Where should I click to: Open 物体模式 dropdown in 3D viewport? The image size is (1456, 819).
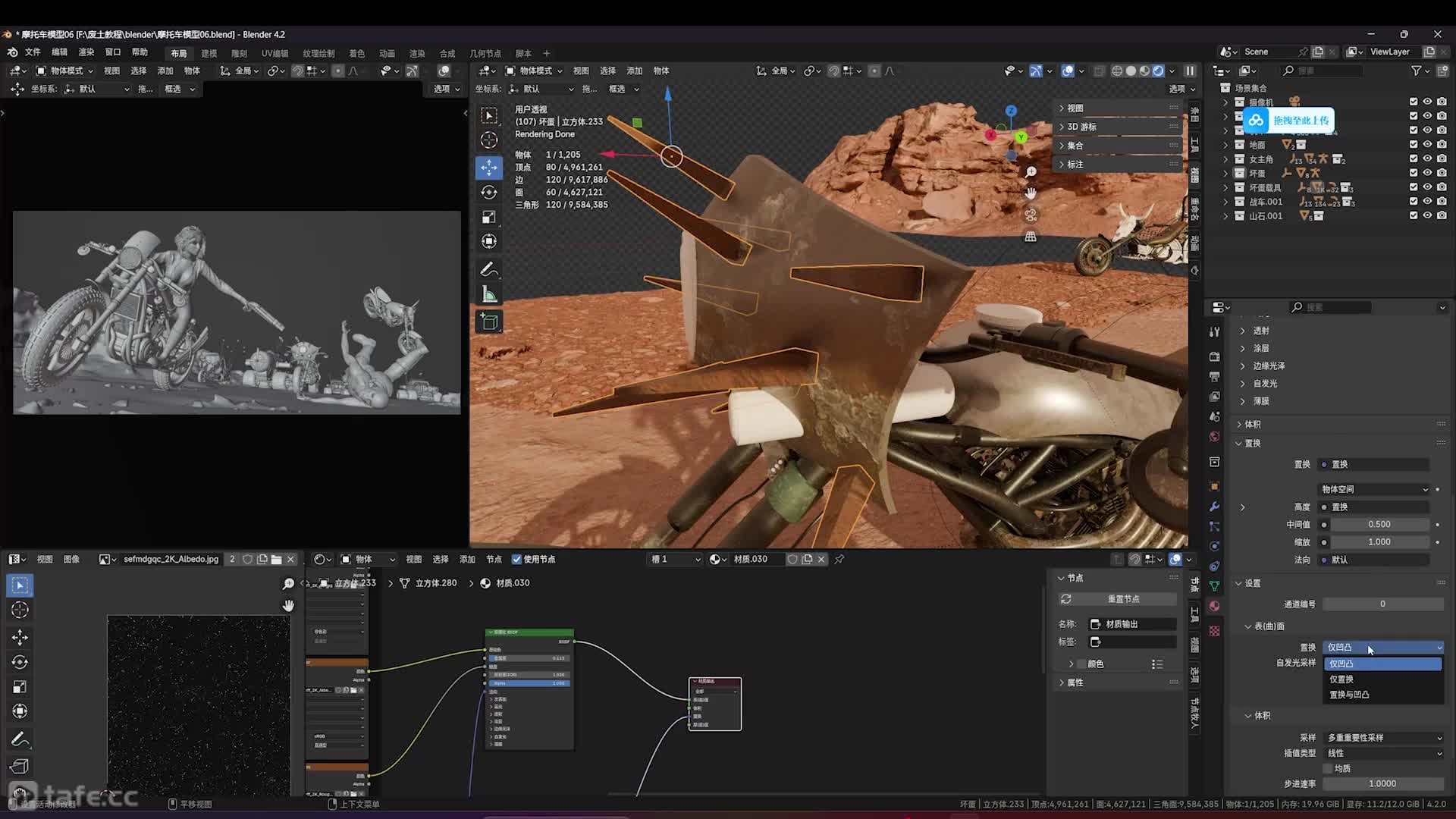point(535,71)
